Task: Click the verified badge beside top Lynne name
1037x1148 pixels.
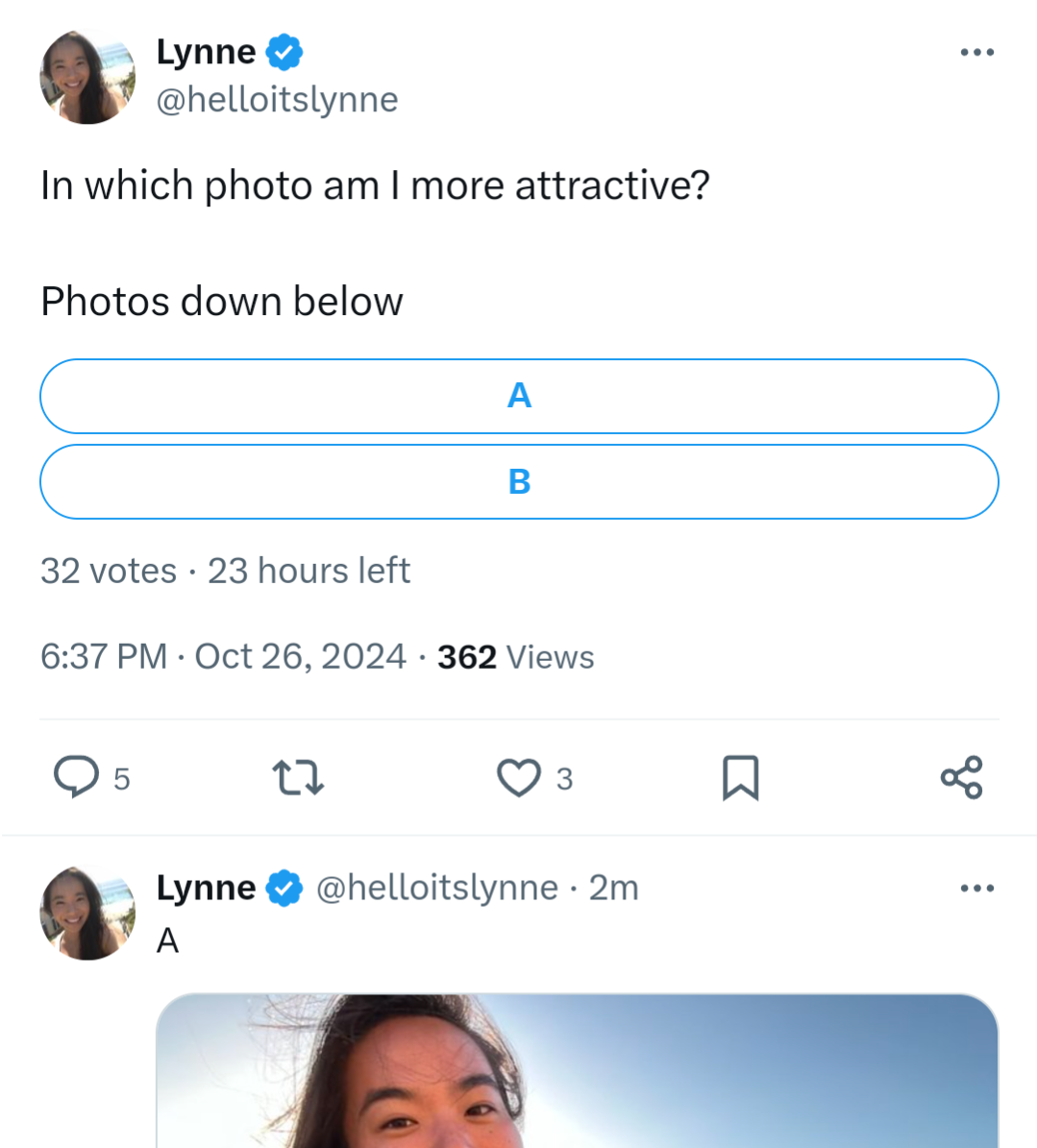Action: (x=284, y=52)
